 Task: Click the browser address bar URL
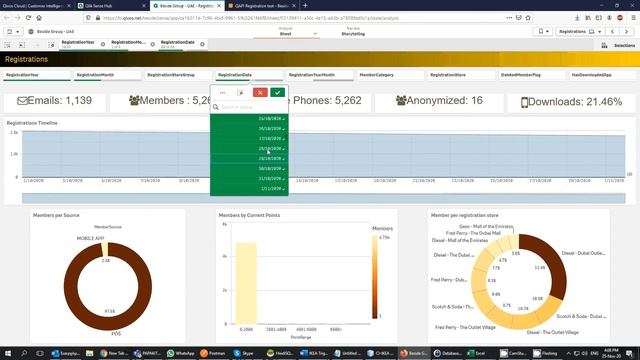251,18
